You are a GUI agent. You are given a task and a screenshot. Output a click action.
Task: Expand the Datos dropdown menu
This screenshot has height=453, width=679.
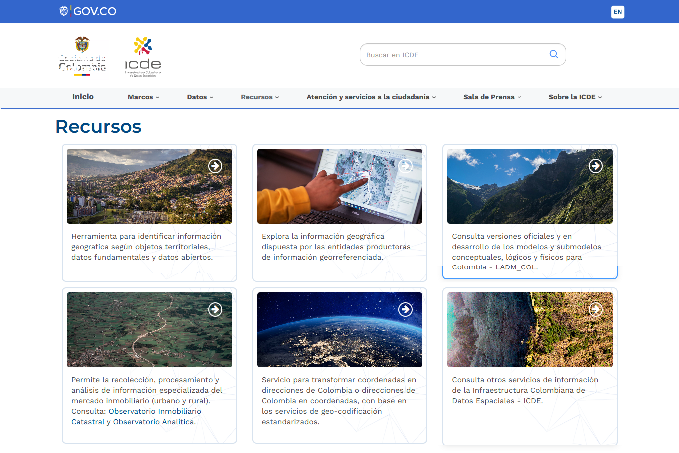click(x=200, y=97)
